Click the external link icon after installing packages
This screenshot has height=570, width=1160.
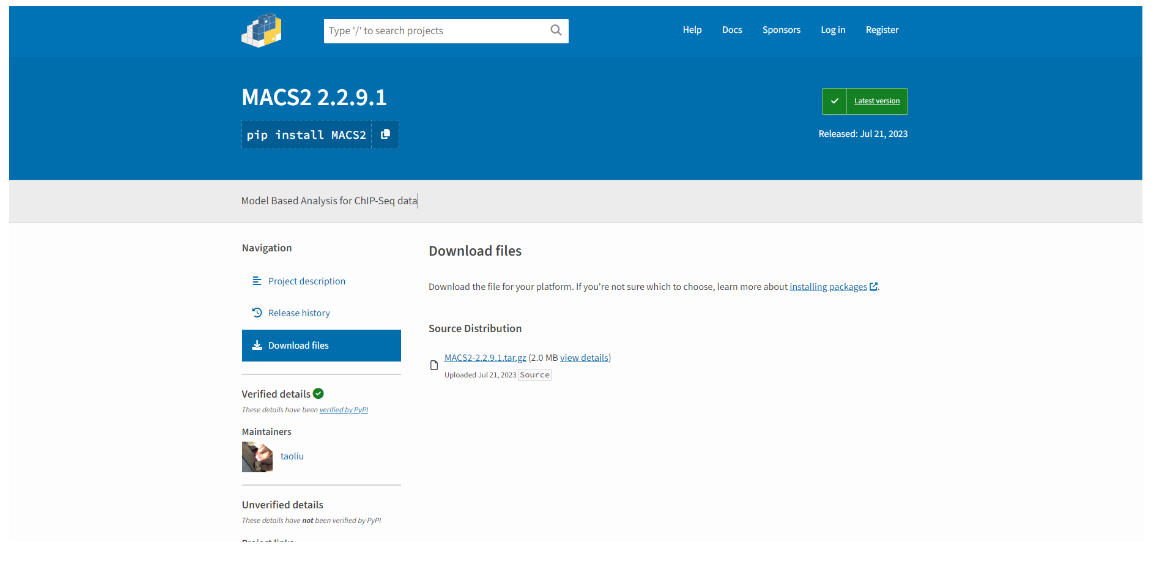pos(874,286)
